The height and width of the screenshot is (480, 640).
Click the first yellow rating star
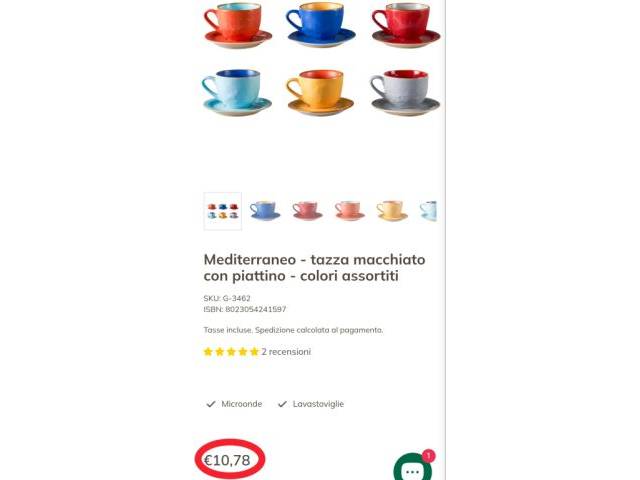(x=208, y=352)
